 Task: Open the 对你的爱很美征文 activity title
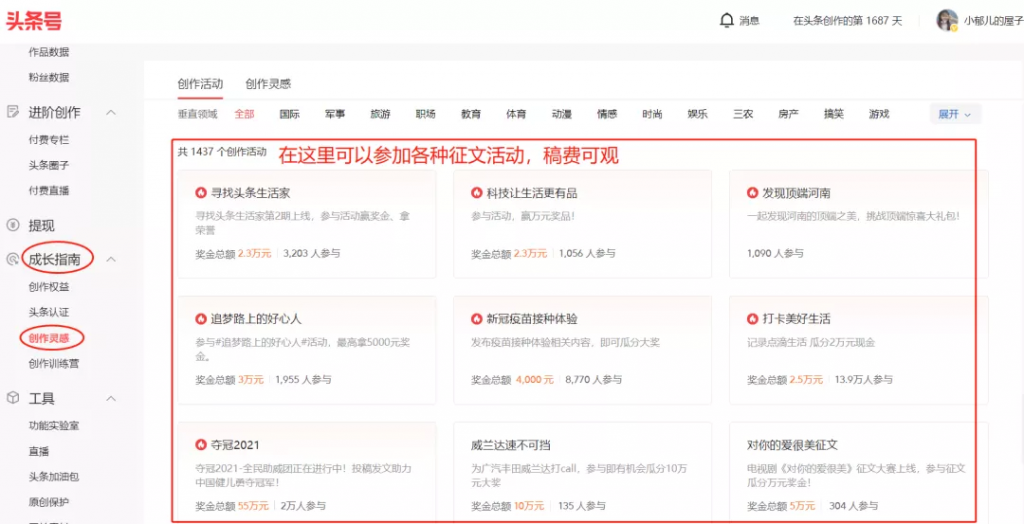click(792, 446)
